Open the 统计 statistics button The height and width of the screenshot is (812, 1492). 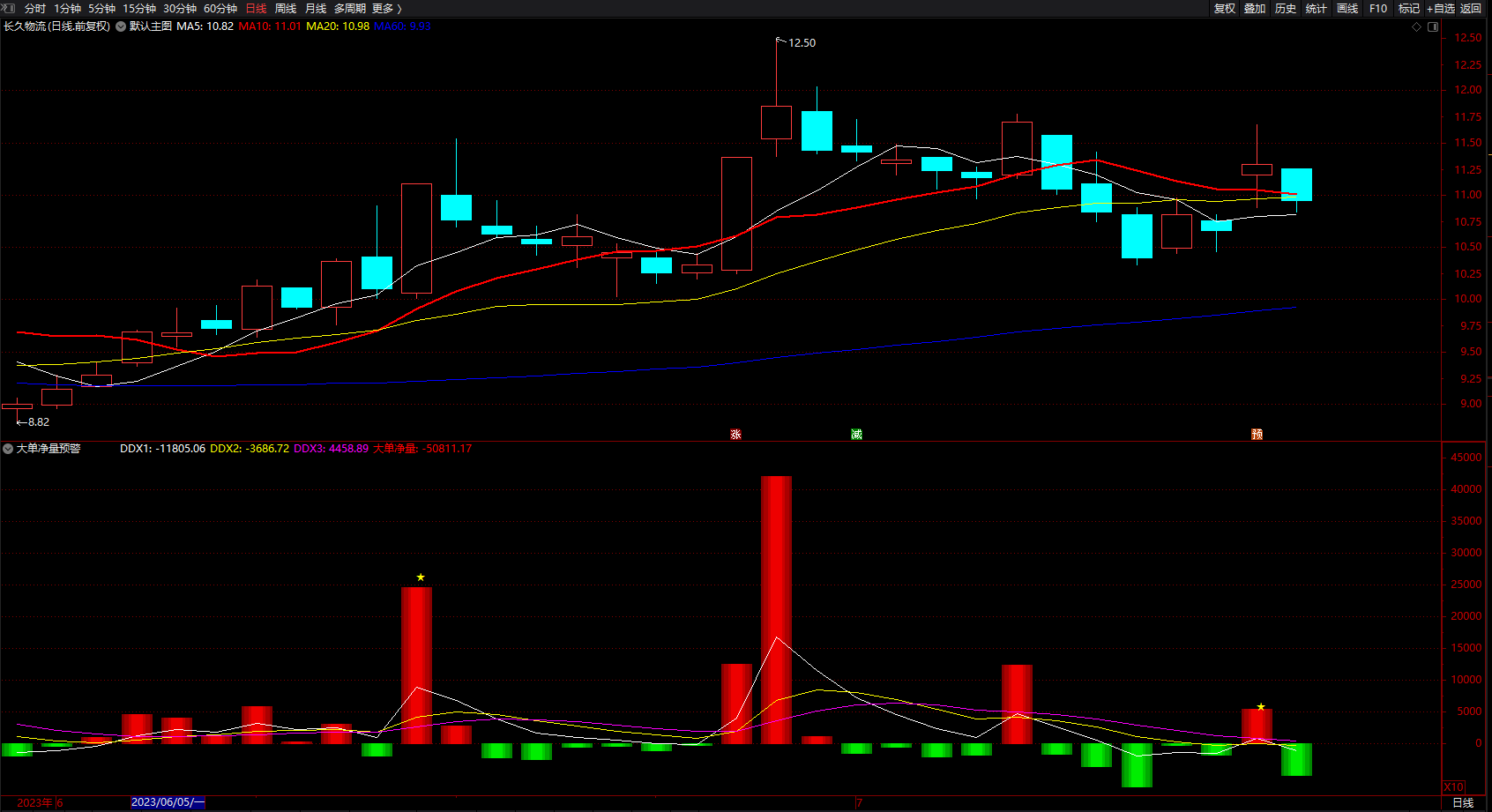click(1317, 9)
